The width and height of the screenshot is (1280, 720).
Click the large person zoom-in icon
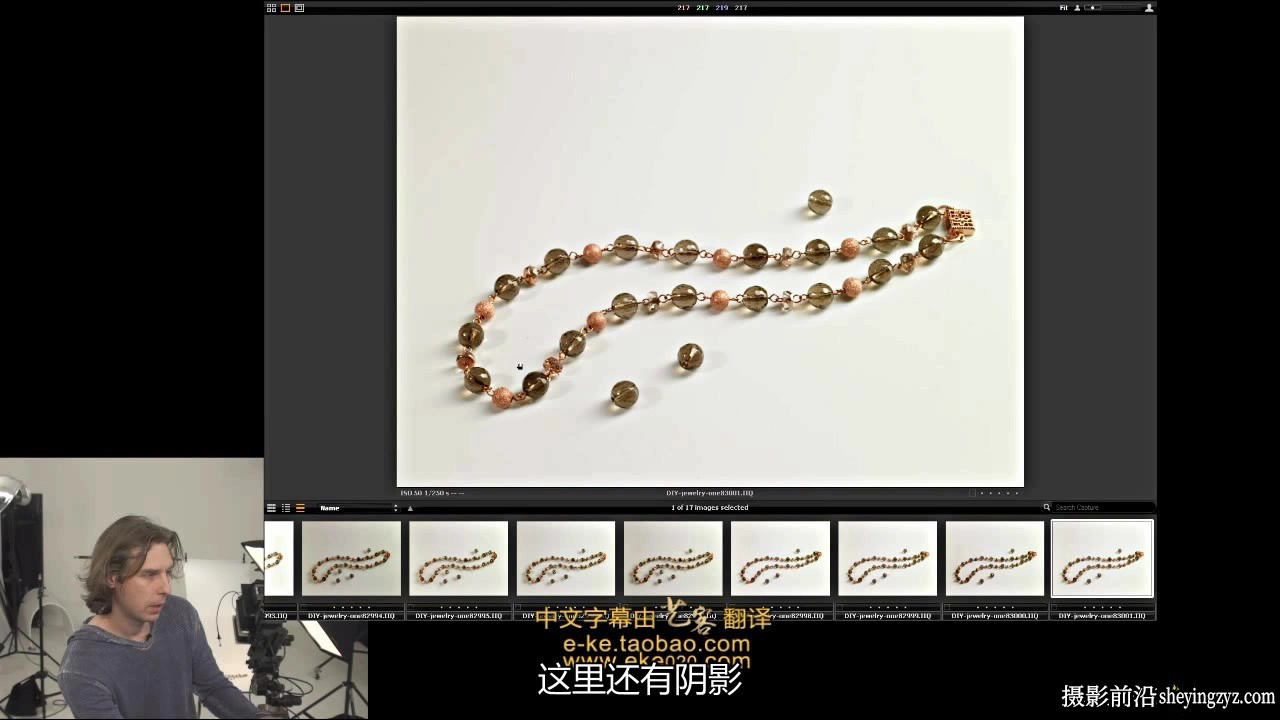pos(1149,8)
